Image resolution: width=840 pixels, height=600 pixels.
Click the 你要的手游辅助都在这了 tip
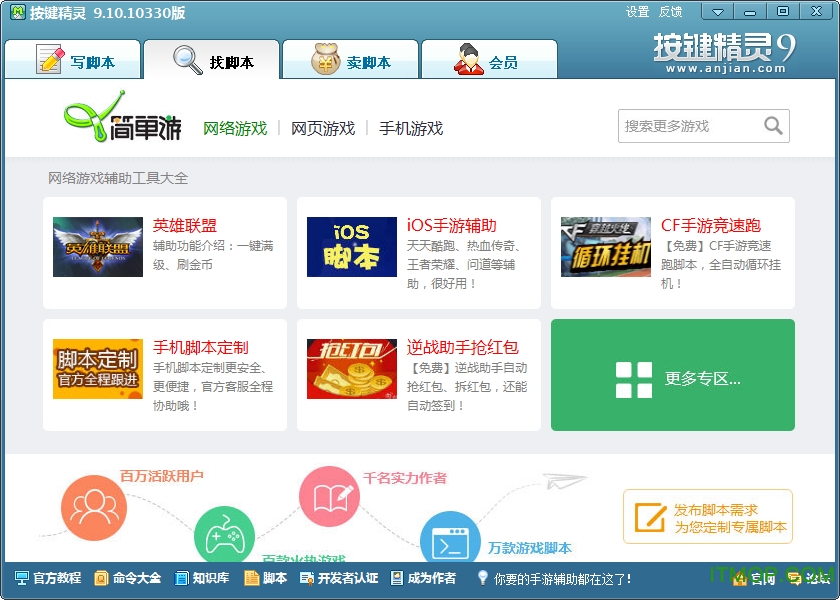[555, 579]
